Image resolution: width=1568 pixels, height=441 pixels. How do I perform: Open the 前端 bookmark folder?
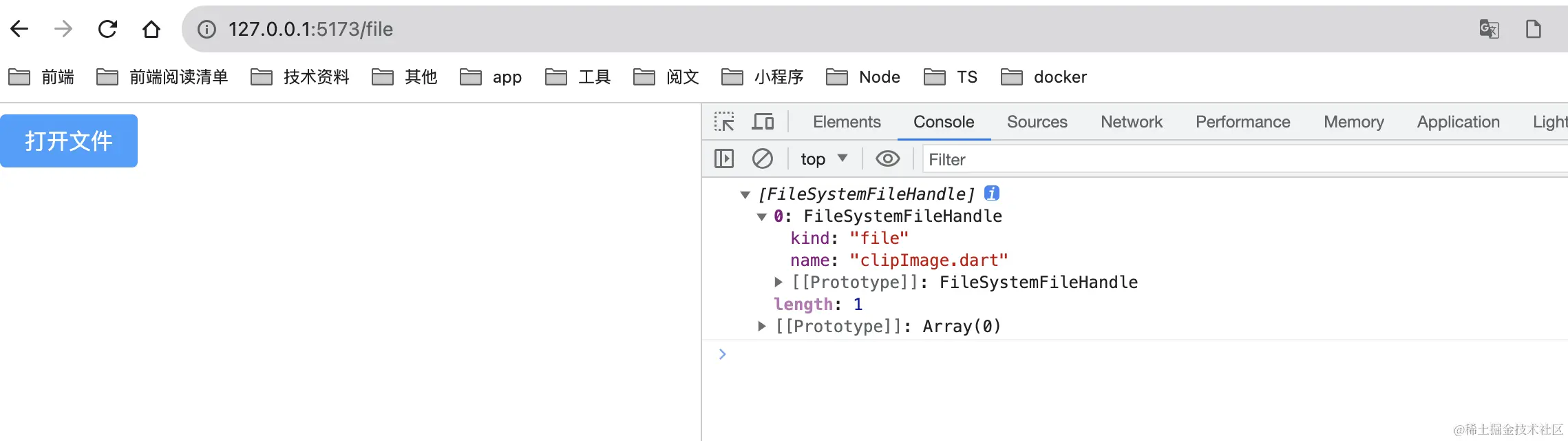41,76
